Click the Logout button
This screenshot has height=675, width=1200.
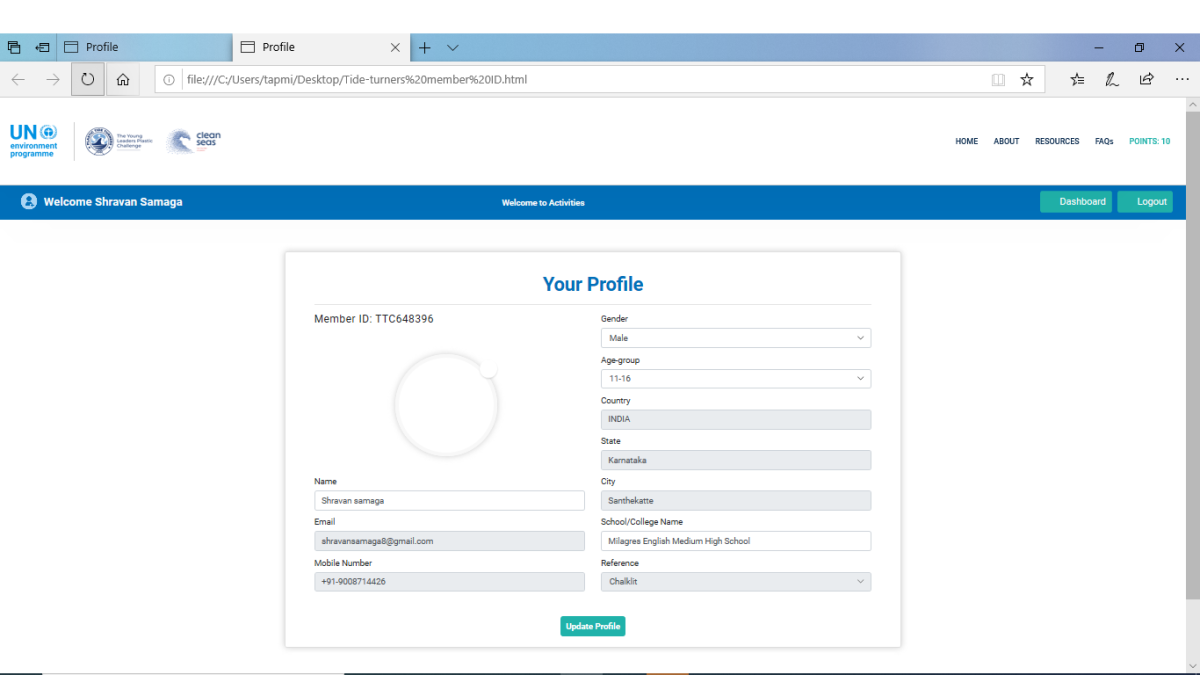click(x=1145, y=202)
